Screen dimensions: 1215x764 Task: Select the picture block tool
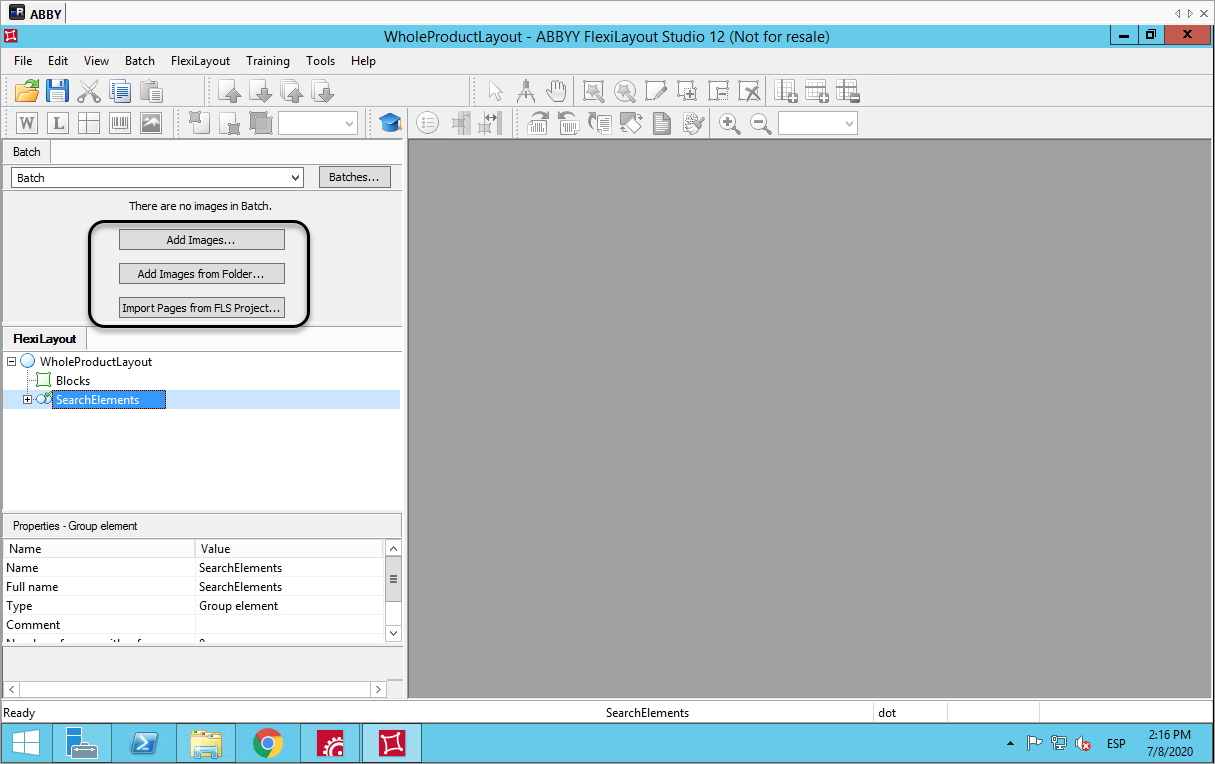pyautogui.click(x=151, y=123)
